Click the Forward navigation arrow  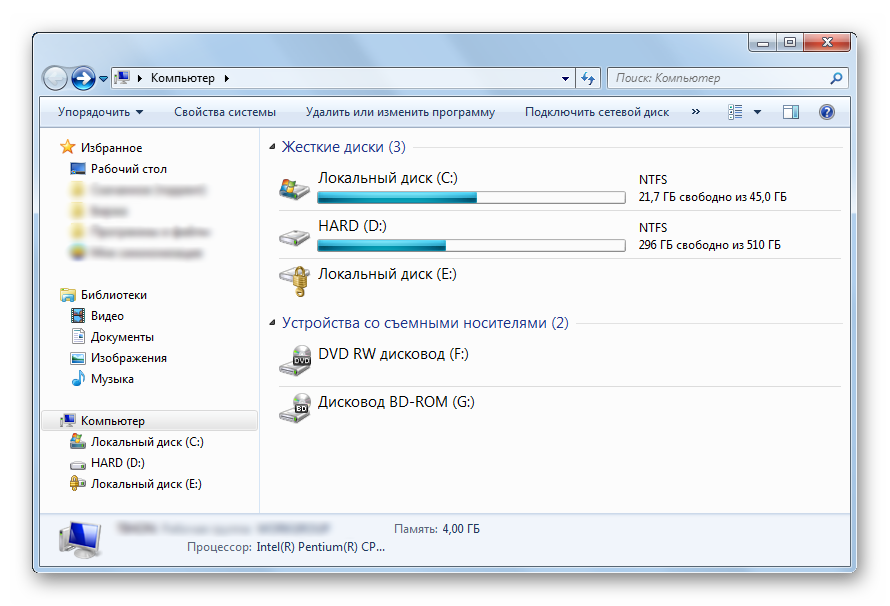click(x=83, y=78)
